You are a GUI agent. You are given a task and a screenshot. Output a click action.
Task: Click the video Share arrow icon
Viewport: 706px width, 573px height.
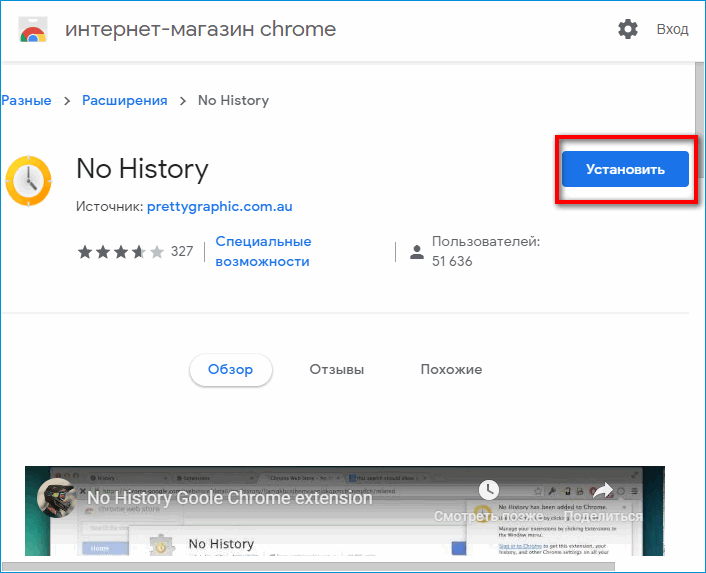[603, 490]
